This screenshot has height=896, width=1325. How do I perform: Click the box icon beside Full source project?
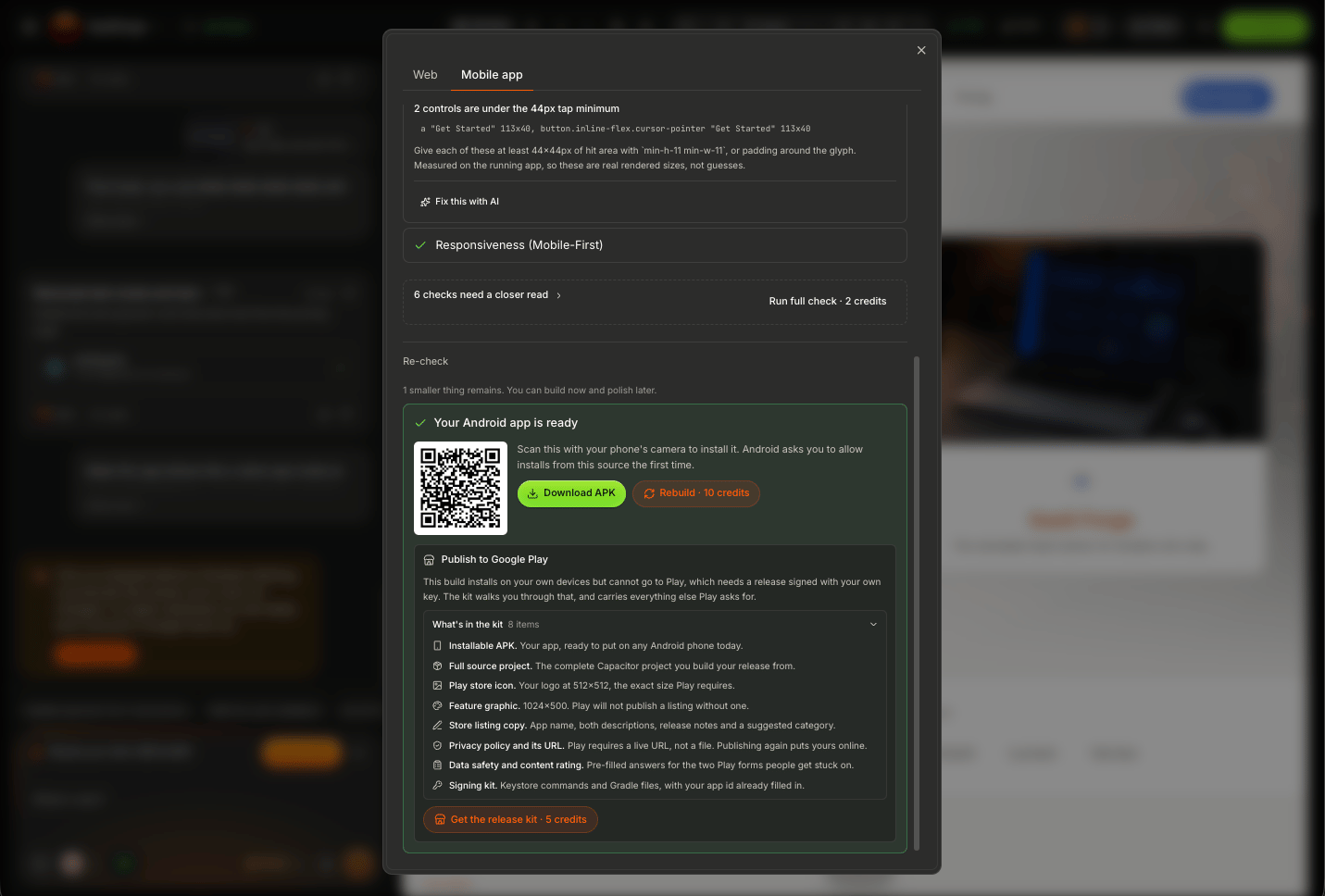tap(438, 666)
